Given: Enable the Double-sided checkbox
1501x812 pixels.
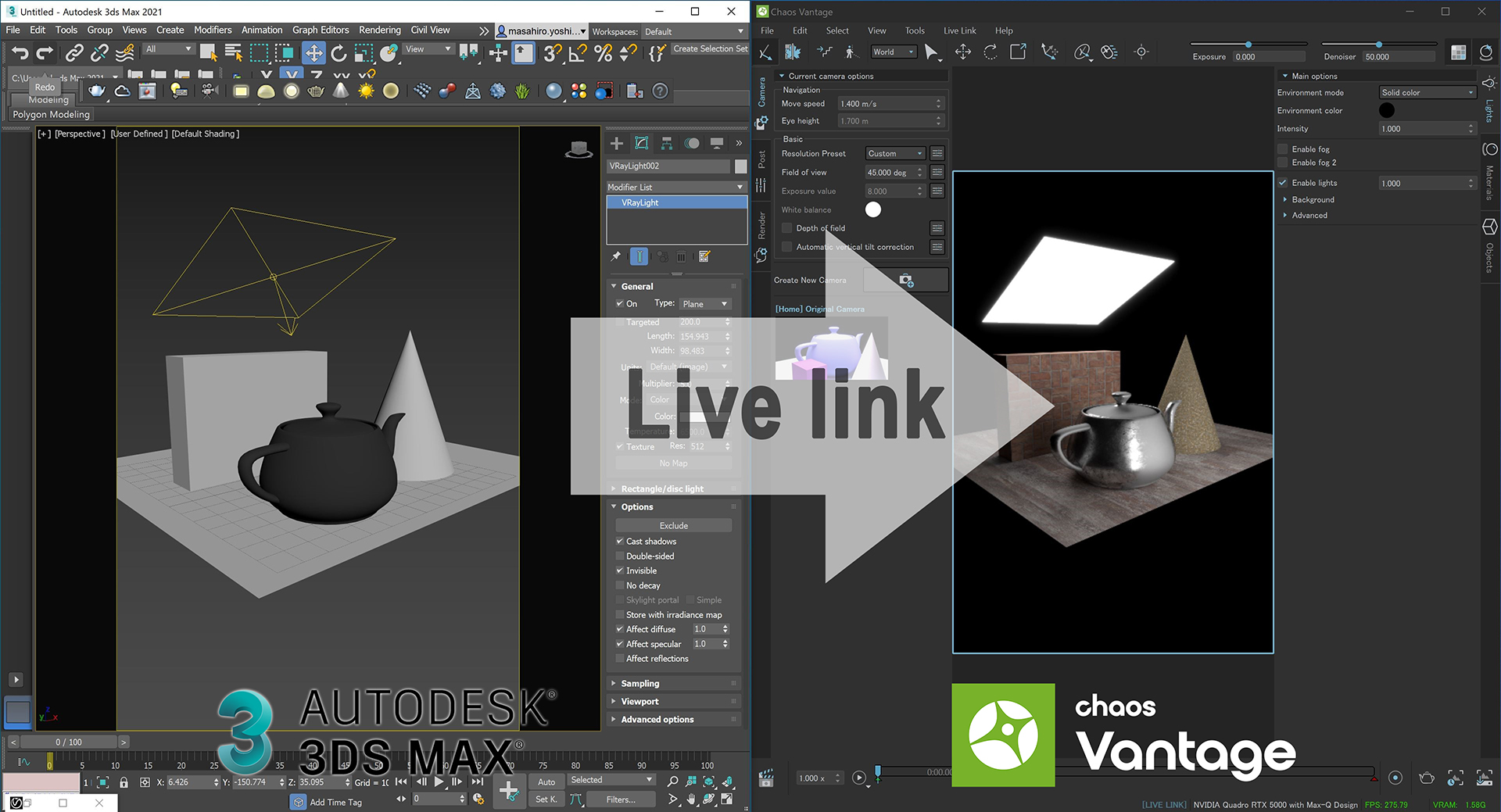Looking at the screenshot, I should tap(620, 556).
